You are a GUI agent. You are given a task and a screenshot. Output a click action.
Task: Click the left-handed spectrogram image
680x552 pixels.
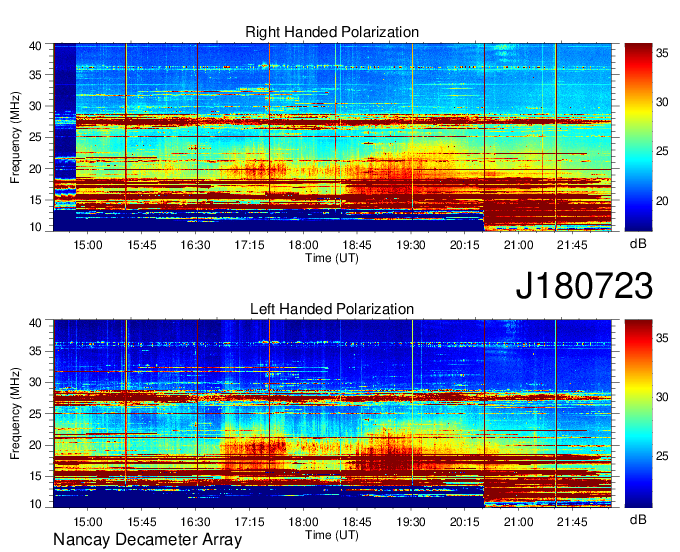(333, 414)
